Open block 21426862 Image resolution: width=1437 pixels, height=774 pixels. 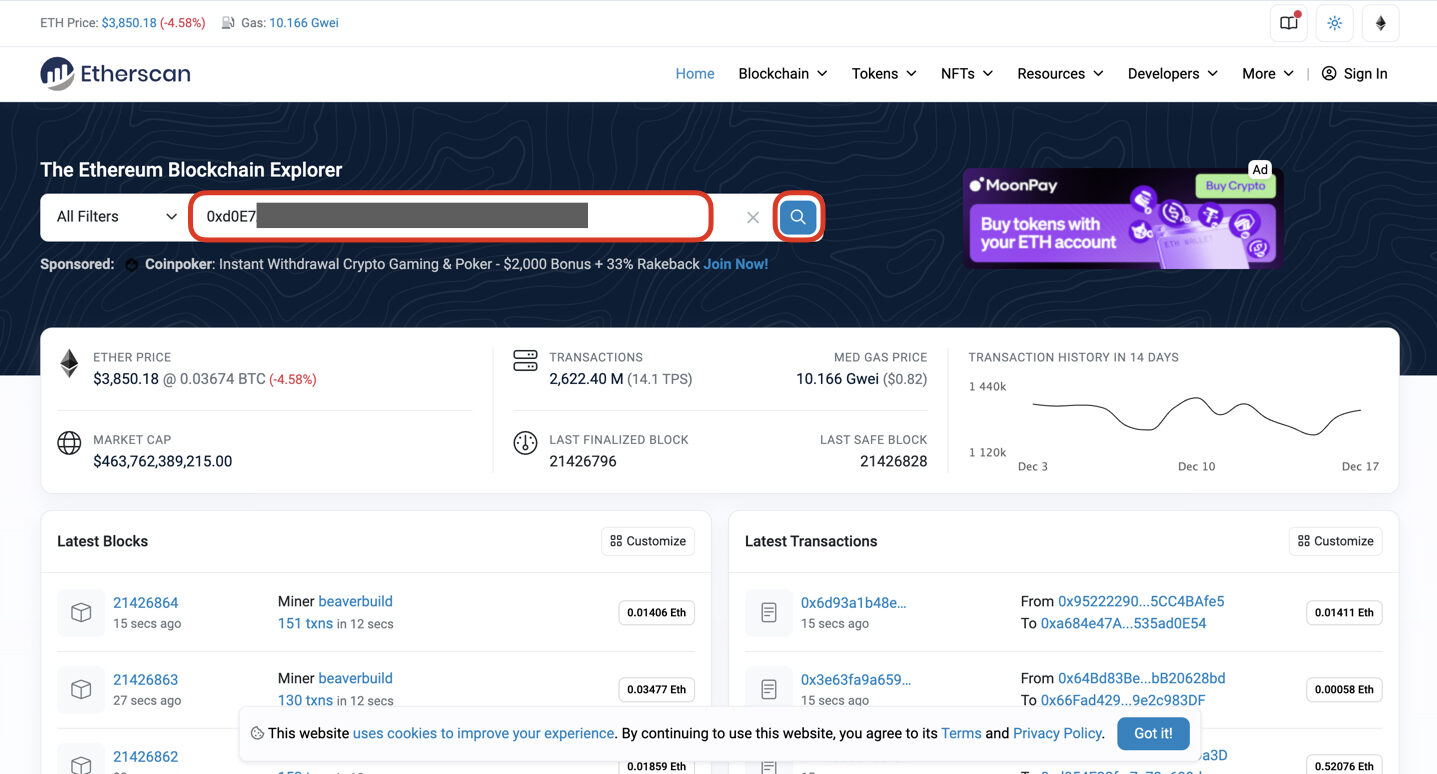pyautogui.click(x=146, y=757)
